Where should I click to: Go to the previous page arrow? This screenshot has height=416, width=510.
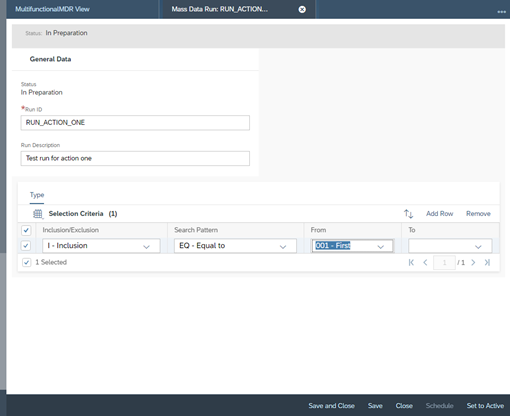click(425, 262)
